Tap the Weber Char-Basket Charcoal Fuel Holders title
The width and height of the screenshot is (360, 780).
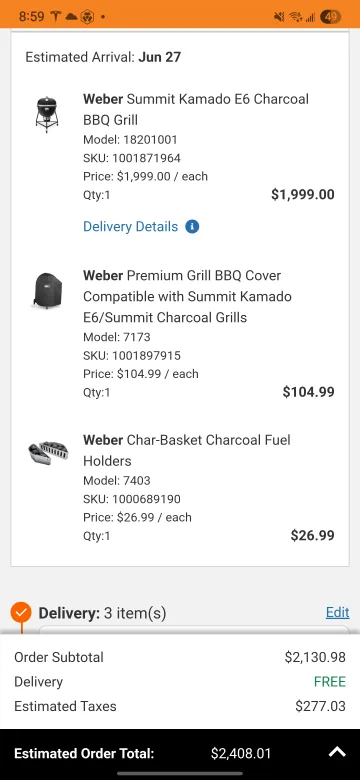187,450
